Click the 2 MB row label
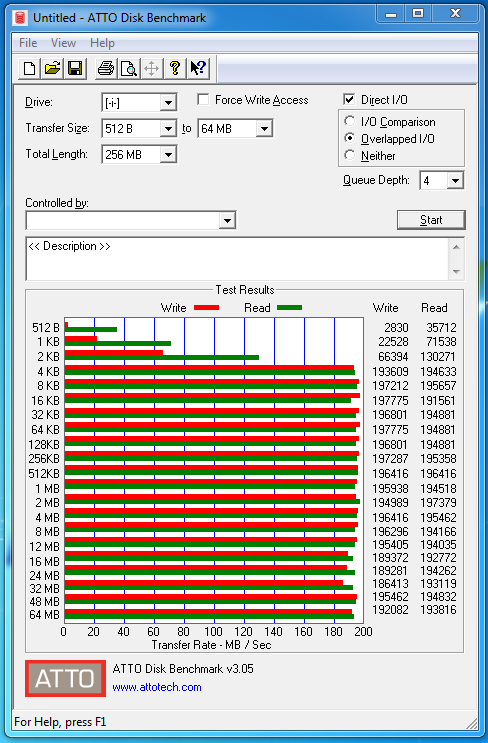 (46, 502)
